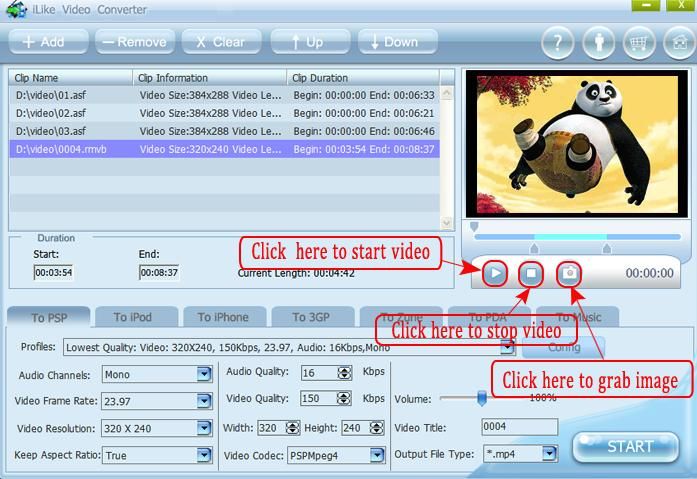Adjust the Audio Quality stepper
This screenshot has width=697, height=479.
pos(344,373)
